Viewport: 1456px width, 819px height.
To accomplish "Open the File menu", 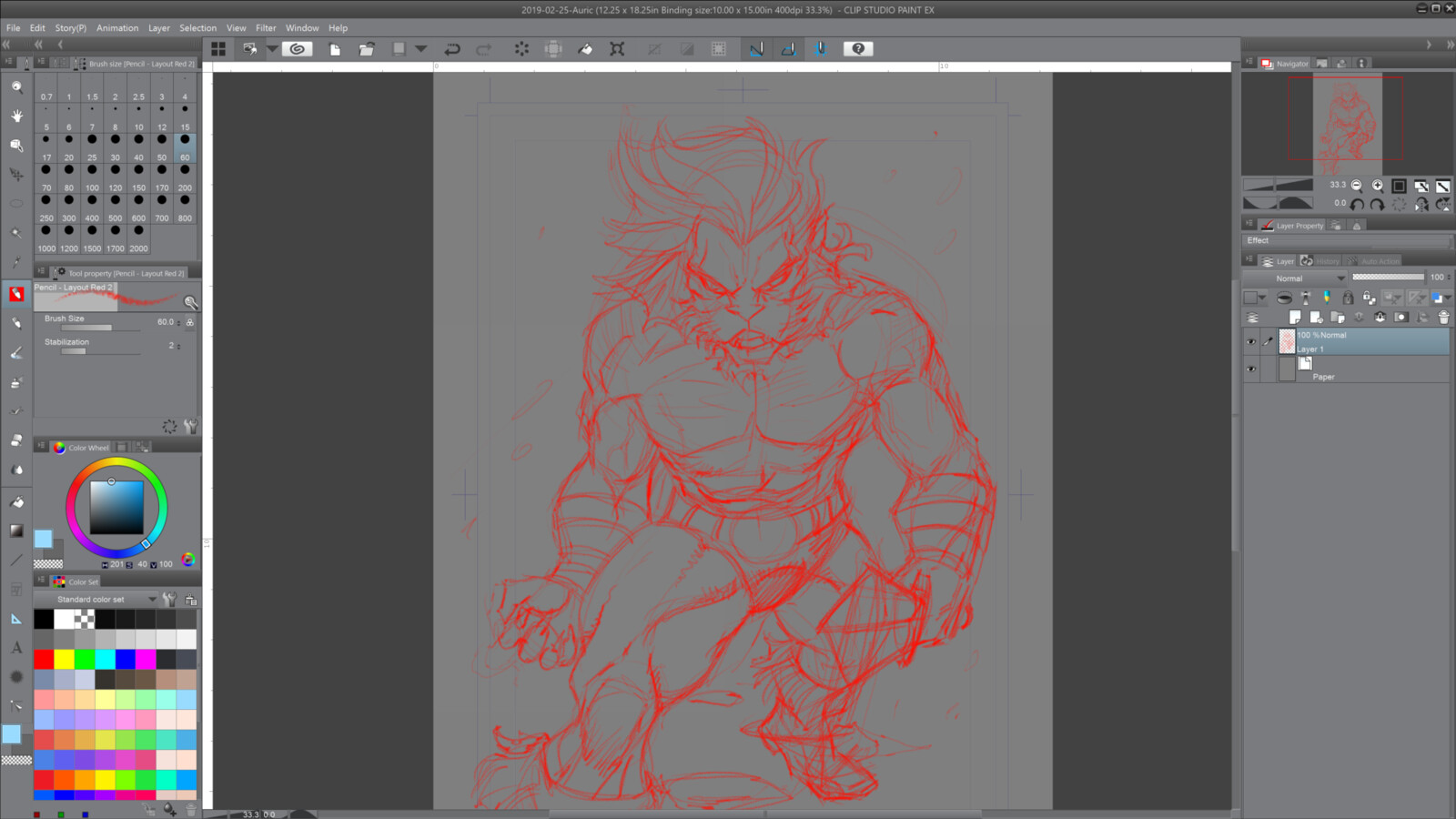I will pos(14,28).
